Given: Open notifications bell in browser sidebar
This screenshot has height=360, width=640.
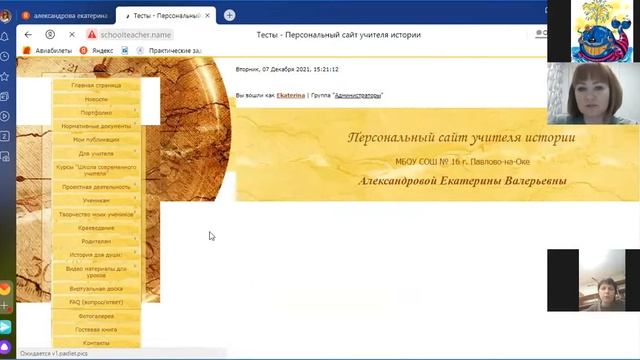Looking at the screenshot, I should 5,37.
